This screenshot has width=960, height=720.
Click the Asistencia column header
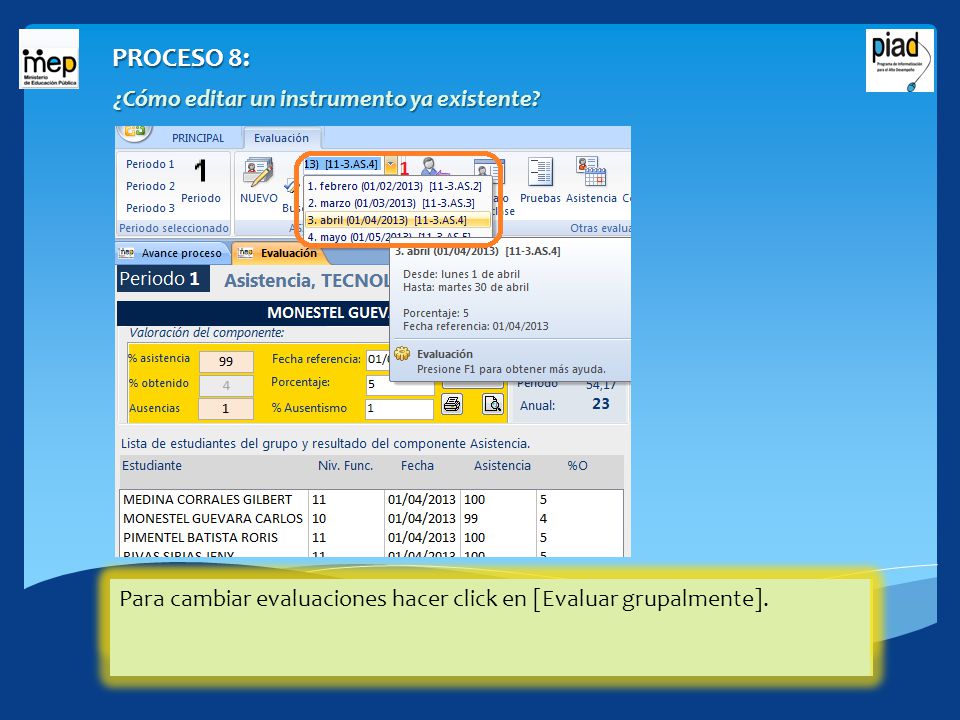[502, 465]
